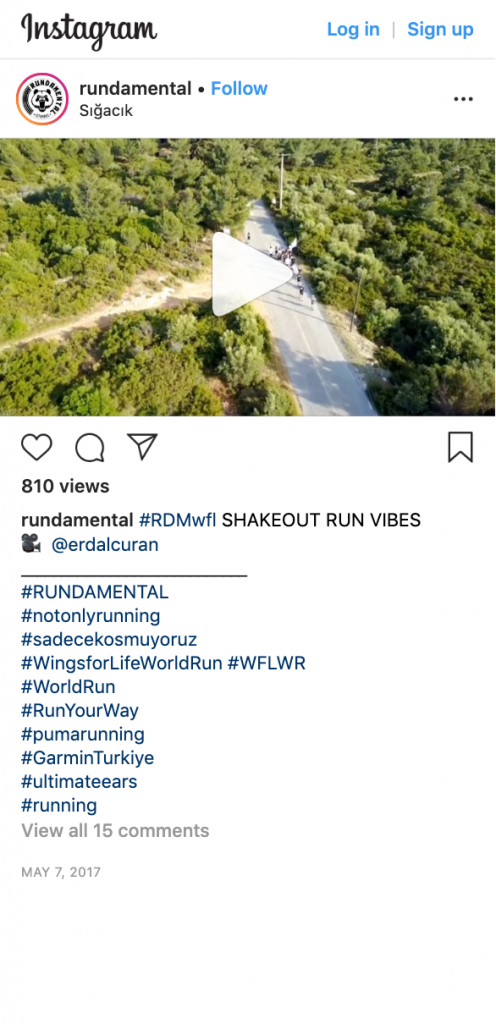Save the post with the bookmark icon
The width and height of the screenshot is (496, 1024).
[x=460, y=448]
